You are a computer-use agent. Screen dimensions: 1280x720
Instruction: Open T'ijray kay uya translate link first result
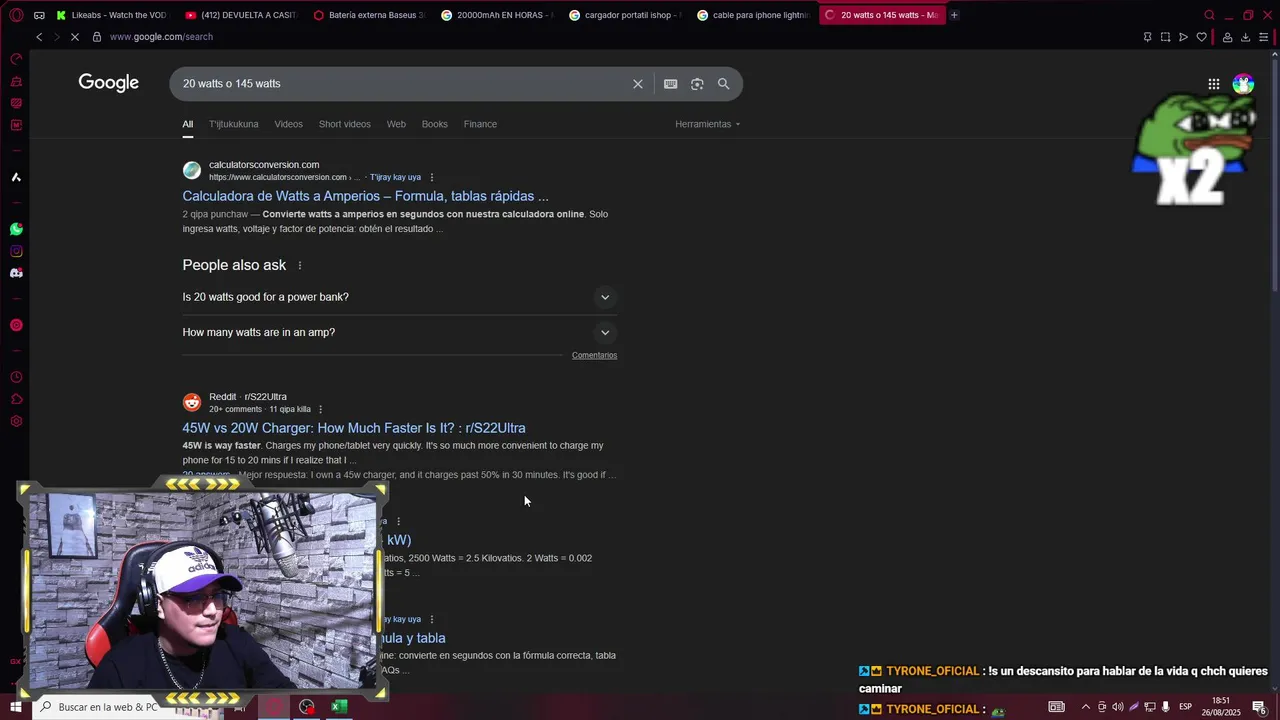[395, 177]
